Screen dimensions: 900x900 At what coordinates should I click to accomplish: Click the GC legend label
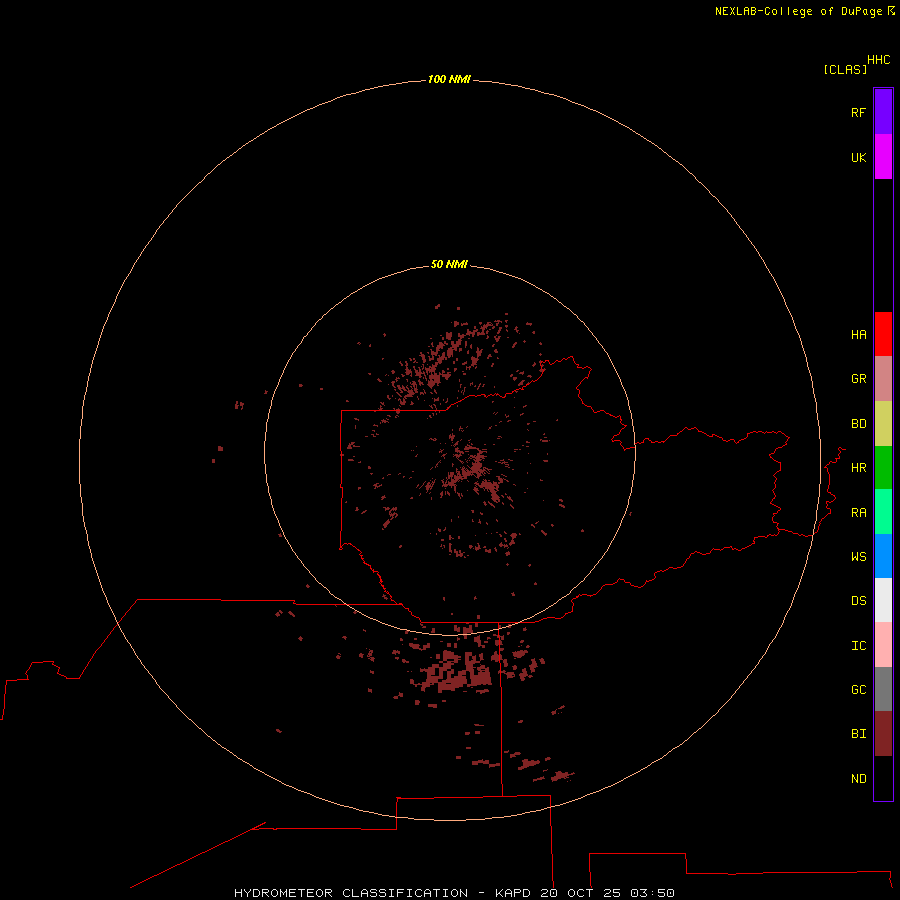[x=858, y=690]
